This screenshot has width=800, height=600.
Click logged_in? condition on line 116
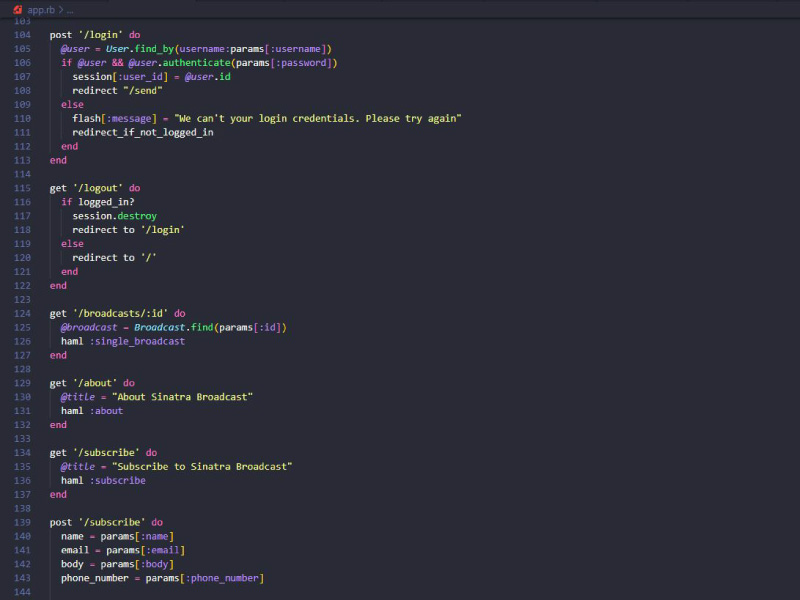tap(106, 202)
